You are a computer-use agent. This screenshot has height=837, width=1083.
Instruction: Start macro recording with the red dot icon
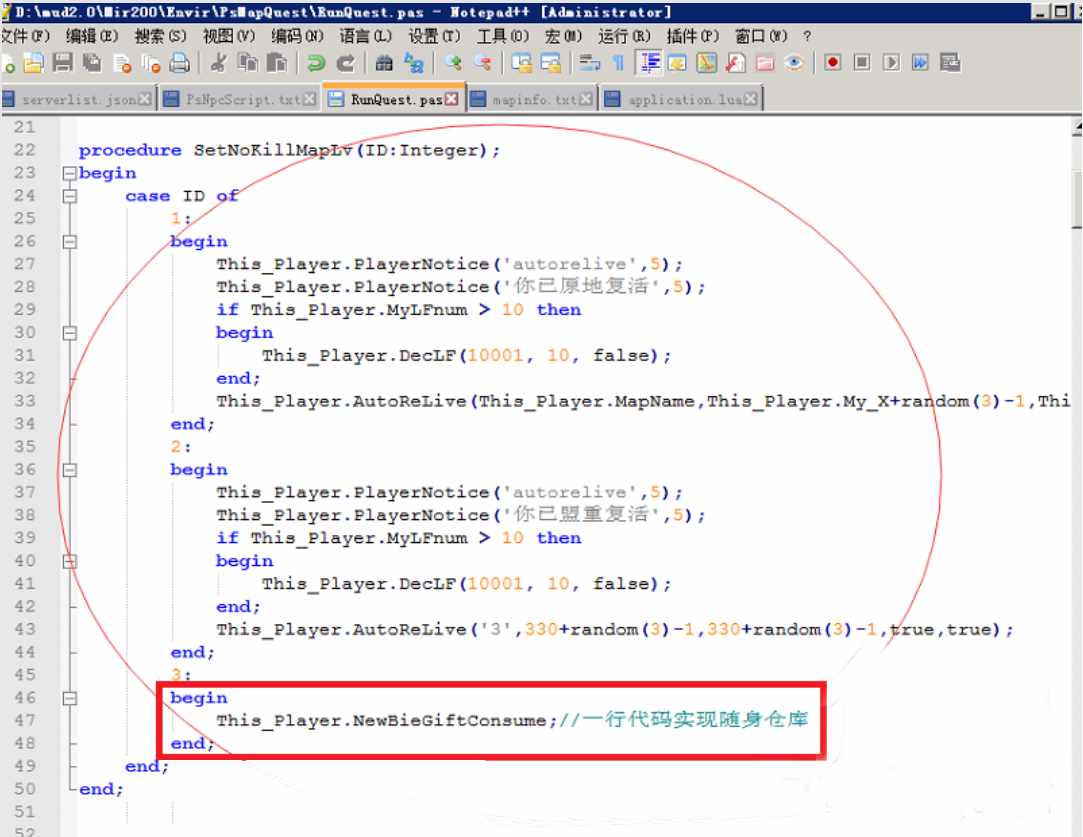coord(833,63)
